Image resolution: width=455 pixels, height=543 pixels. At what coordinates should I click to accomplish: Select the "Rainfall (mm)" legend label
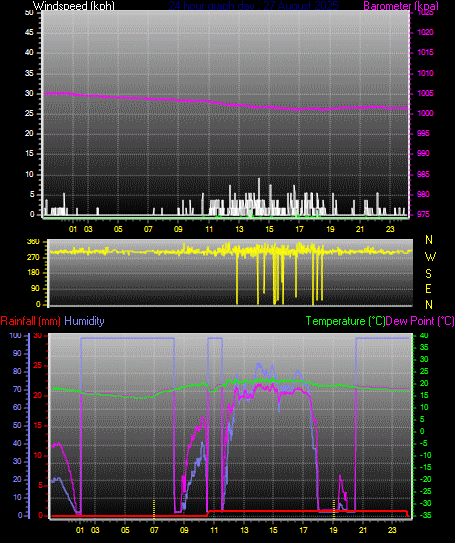pyautogui.click(x=30, y=321)
